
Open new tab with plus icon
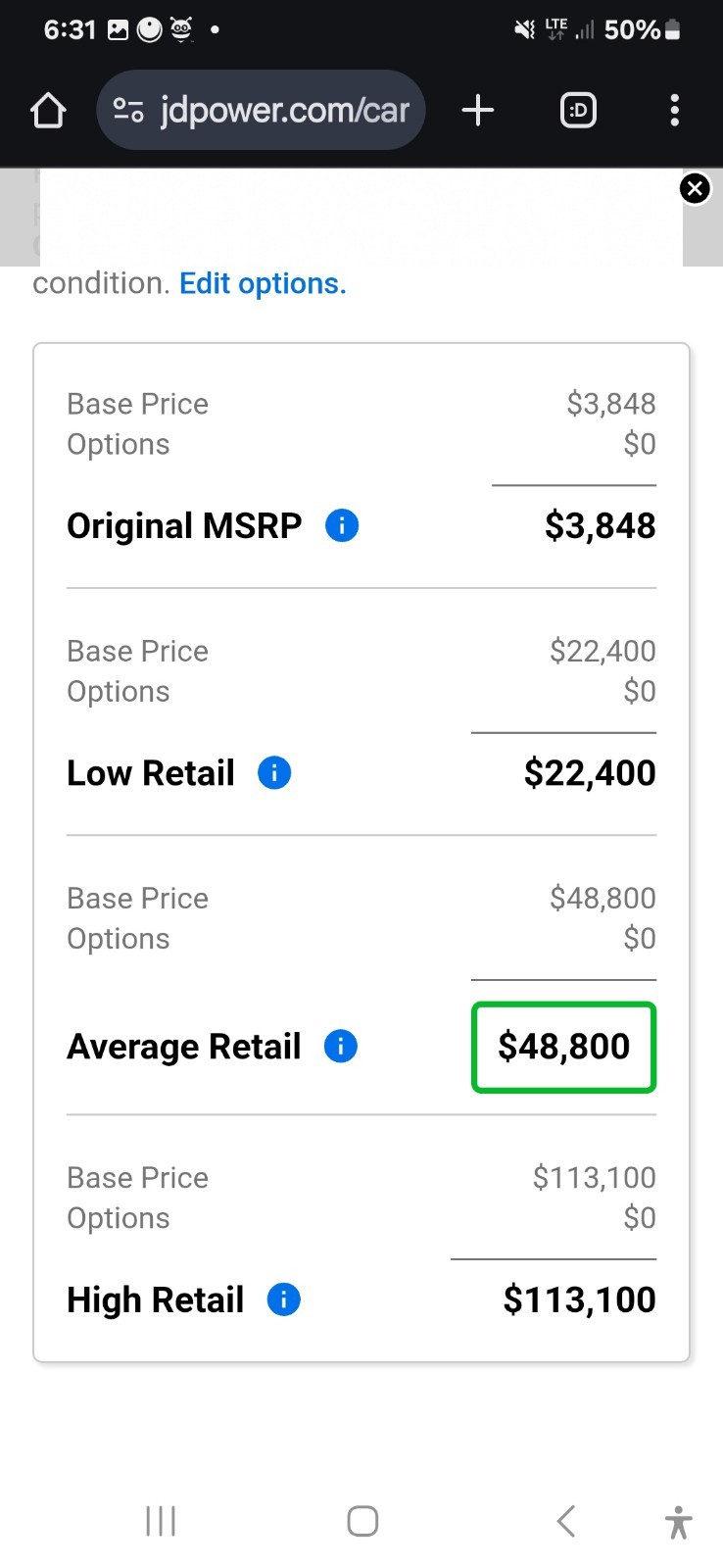(477, 110)
